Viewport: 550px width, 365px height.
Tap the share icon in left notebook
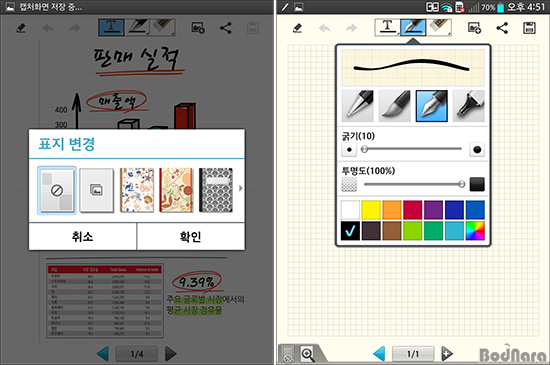coord(226,28)
